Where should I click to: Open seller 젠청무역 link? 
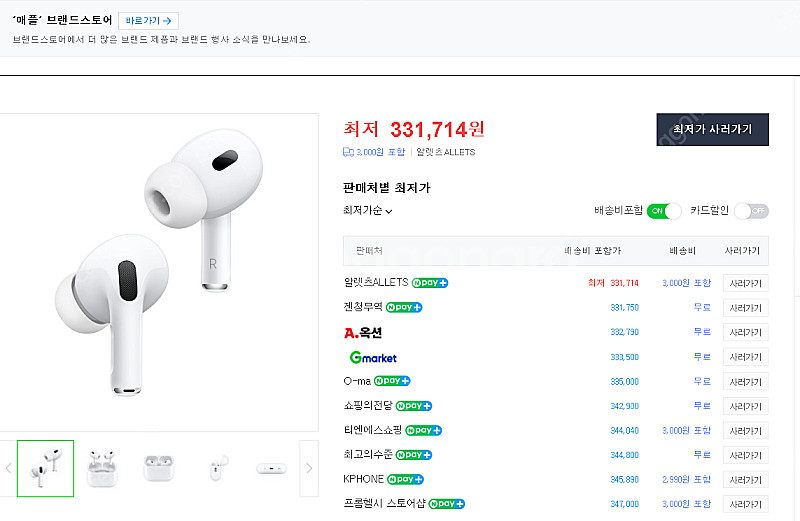(x=363, y=307)
